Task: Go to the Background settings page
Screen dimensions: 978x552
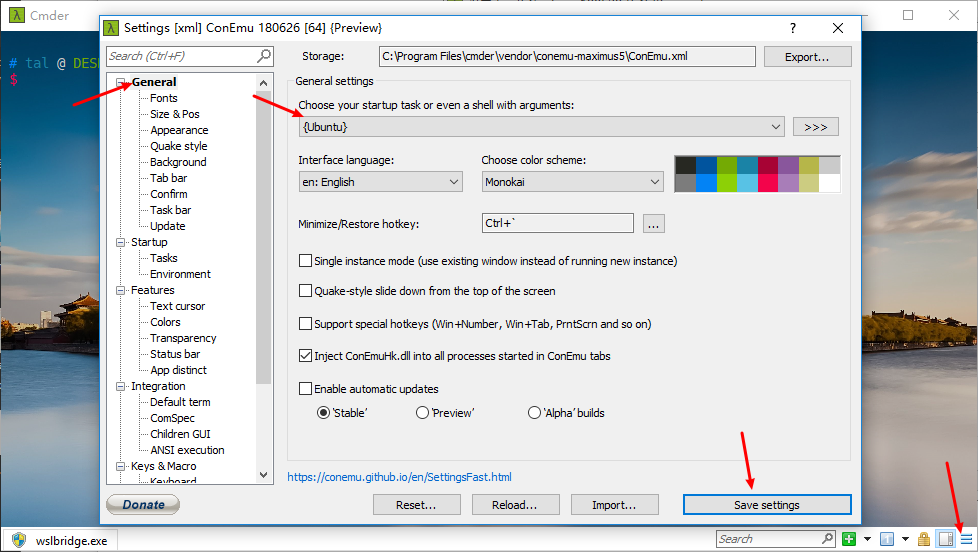Action: (x=178, y=162)
